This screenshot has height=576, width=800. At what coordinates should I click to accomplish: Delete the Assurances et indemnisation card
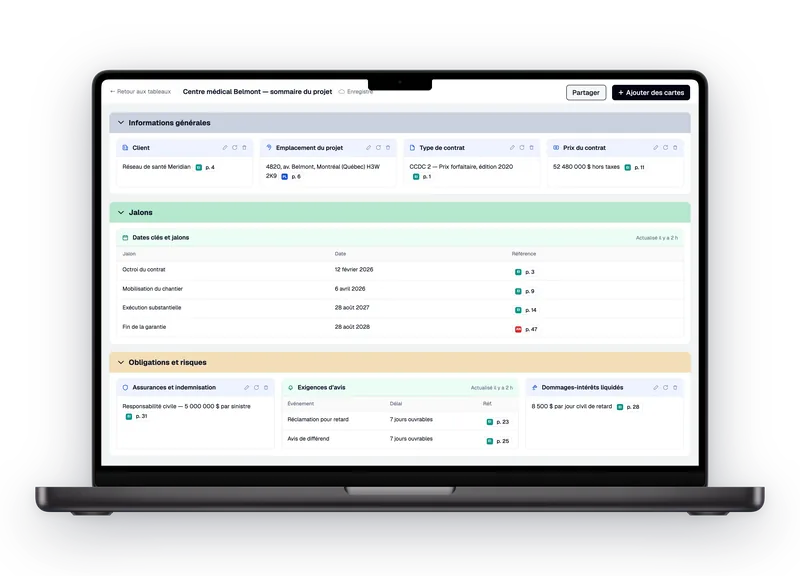pyautogui.click(x=266, y=387)
